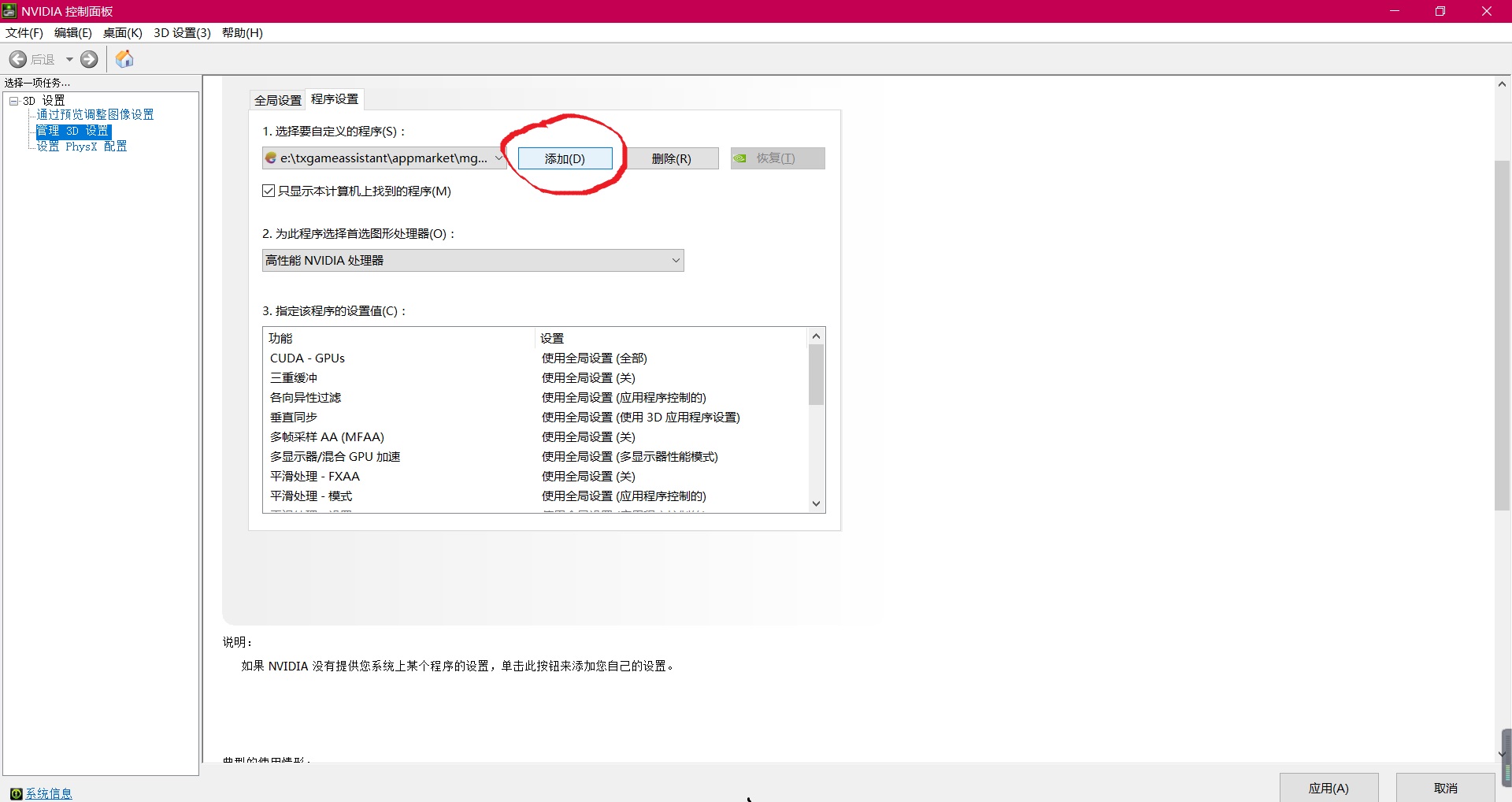Select the 多显示器/混合 GPU 加速 row
Viewport: 1512px width, 802px height.
(535, 457)
